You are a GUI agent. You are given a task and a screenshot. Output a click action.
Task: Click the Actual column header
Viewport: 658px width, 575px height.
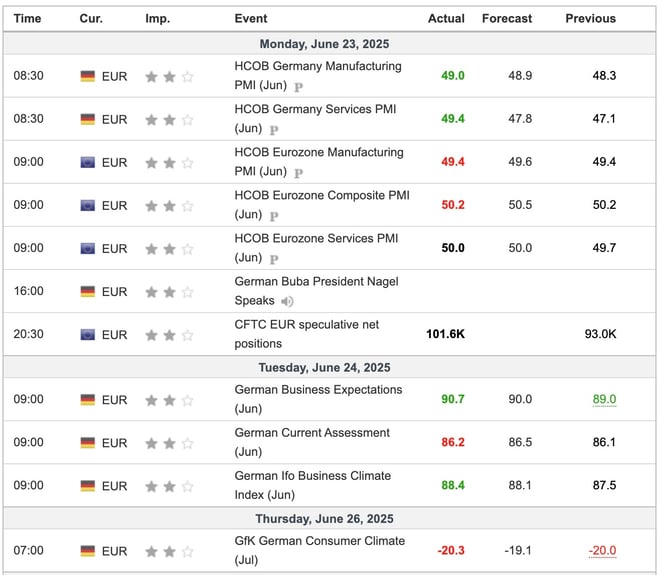pos(446,18)
